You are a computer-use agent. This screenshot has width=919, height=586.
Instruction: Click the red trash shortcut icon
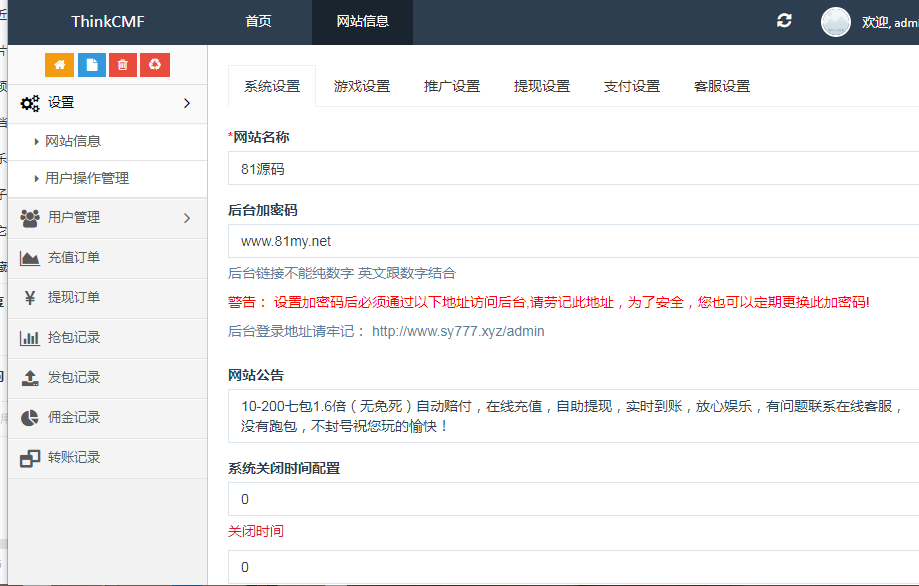click(x=123, y=65)
